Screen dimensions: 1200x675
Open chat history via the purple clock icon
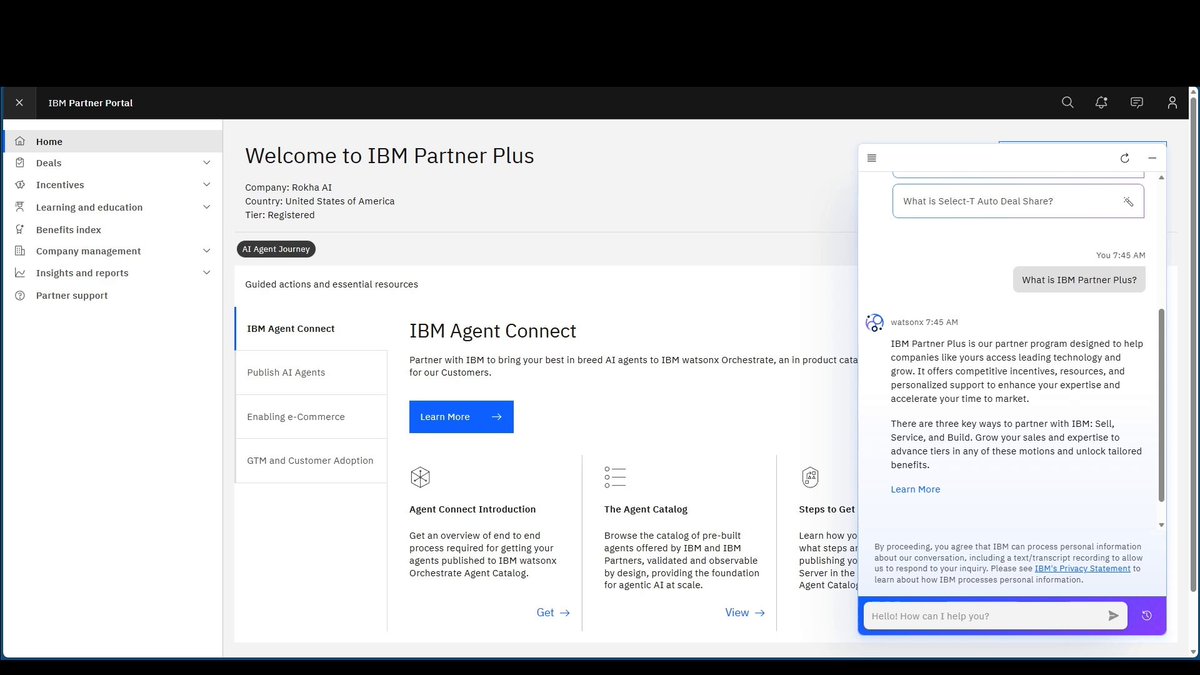1147,616
